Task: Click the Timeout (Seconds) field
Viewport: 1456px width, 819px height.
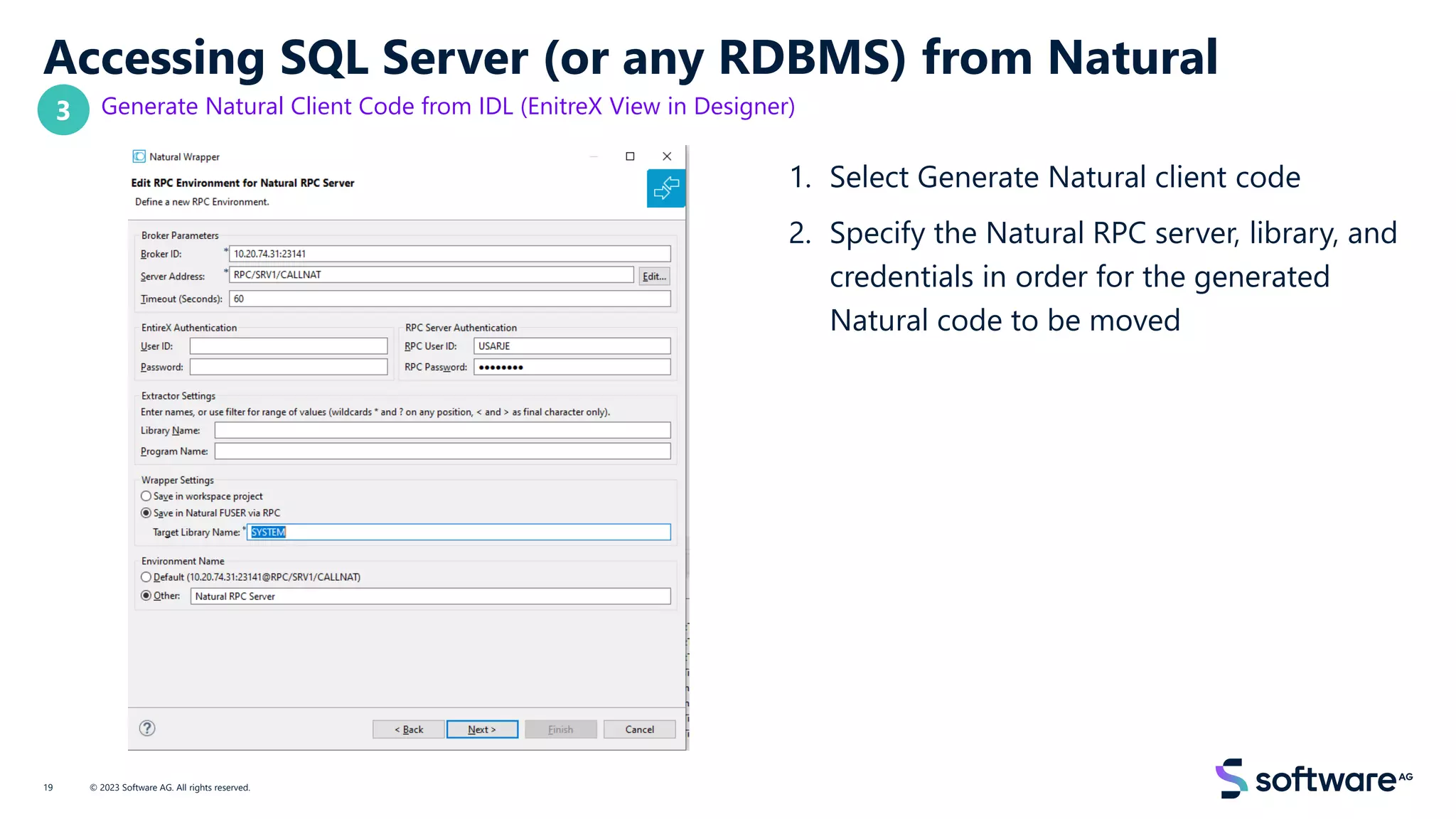Action: 450,299
